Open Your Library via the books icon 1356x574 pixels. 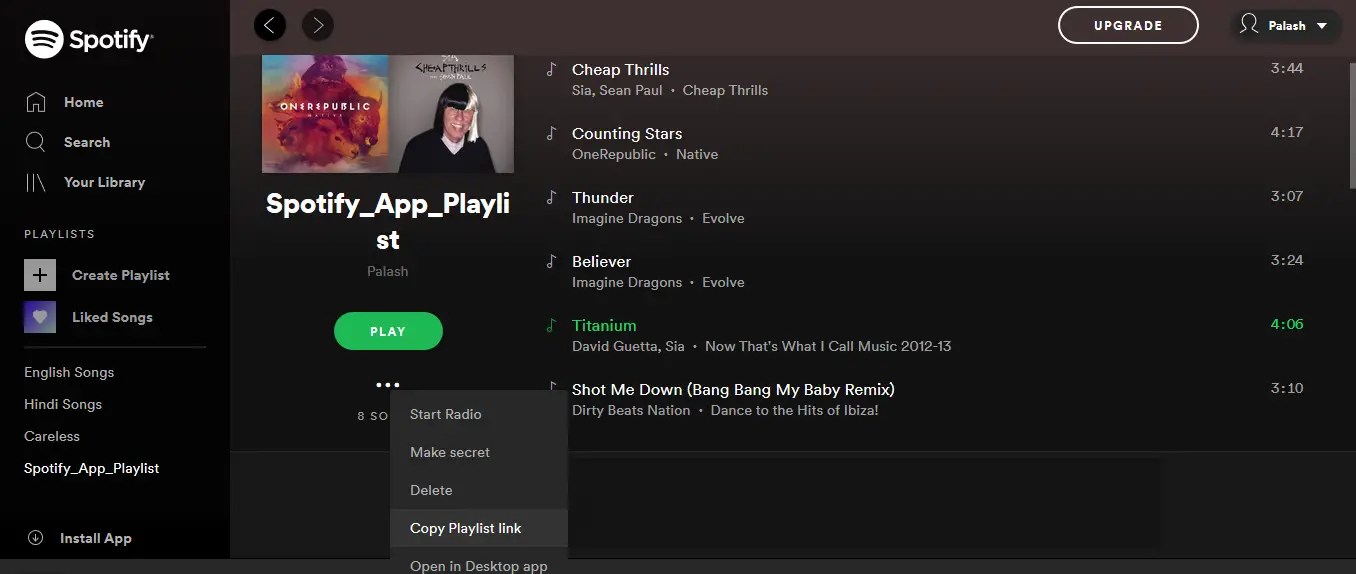[36, 182]
